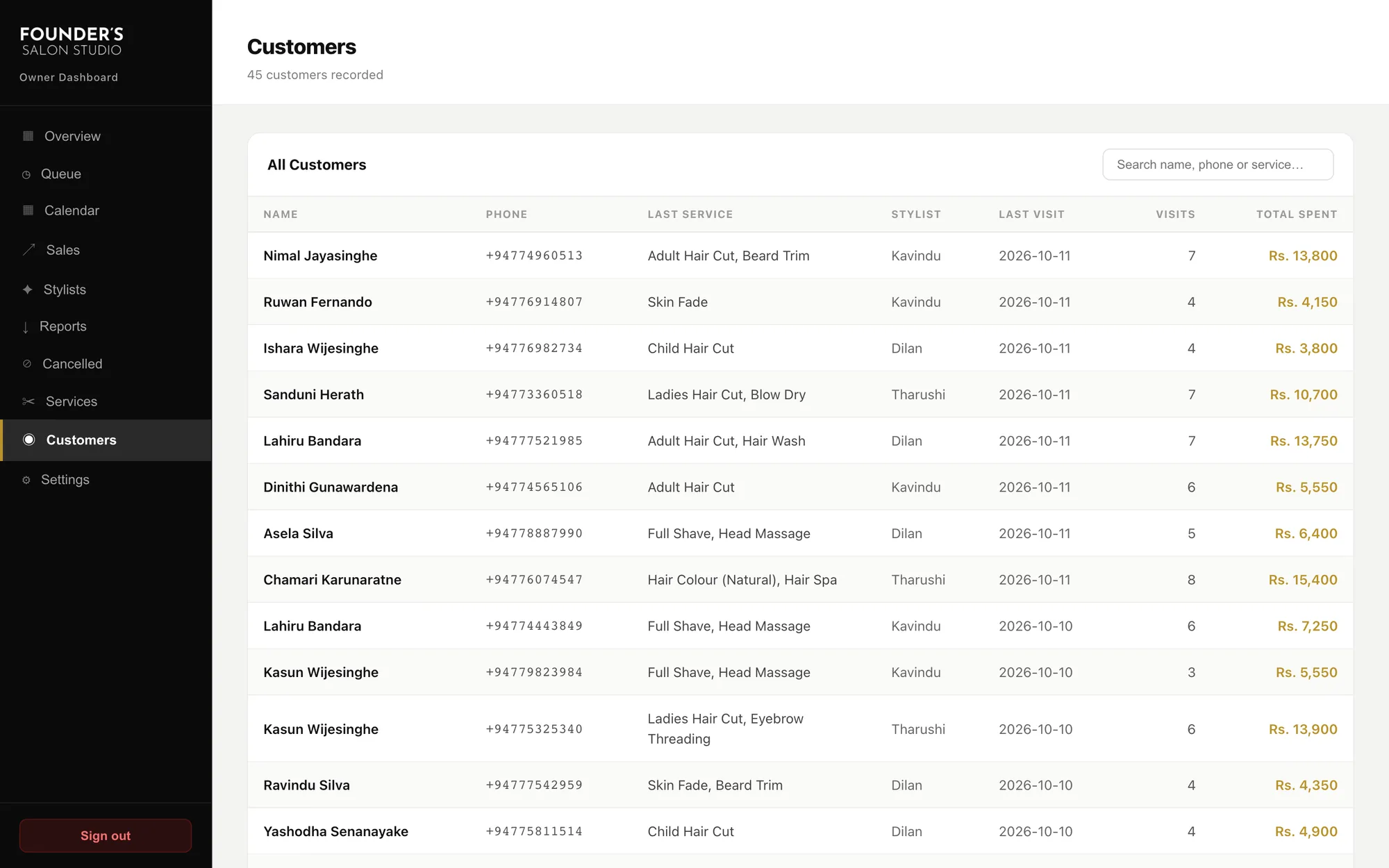Screen dimensions: 1389x868
Task: Click the Overview grid icon
Action: click(x=28, y=136)
